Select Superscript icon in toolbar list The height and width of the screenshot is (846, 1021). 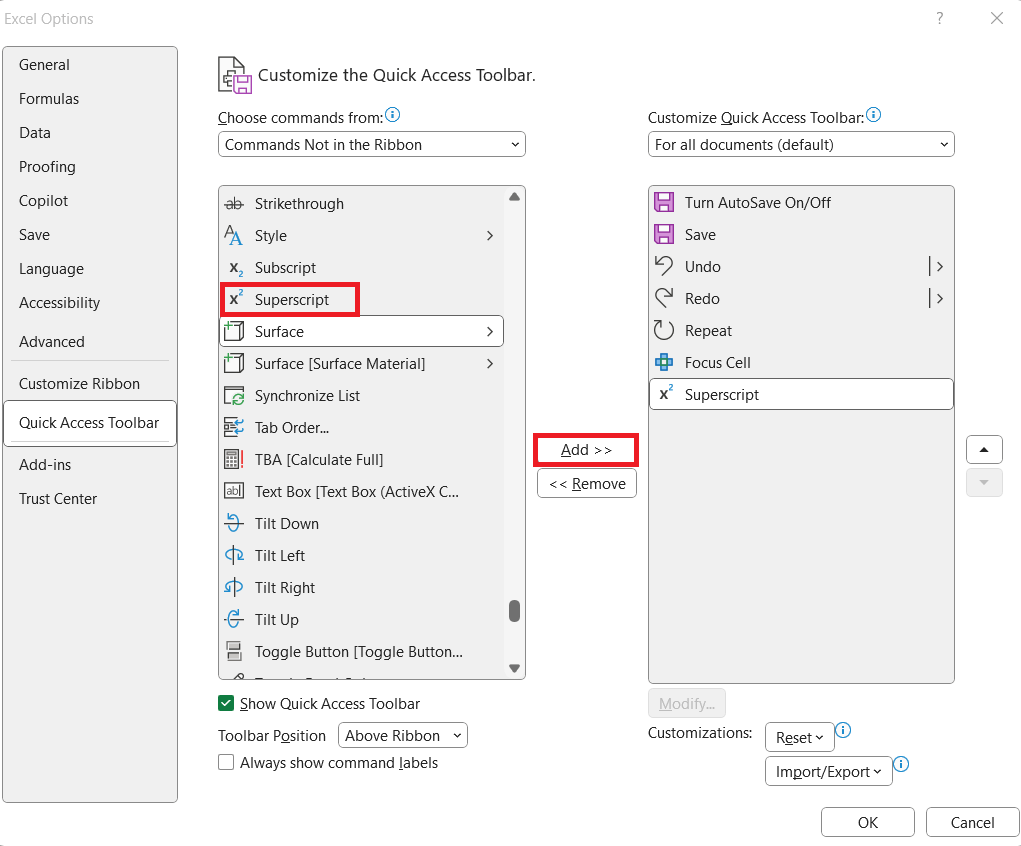[x=665, y=393]
